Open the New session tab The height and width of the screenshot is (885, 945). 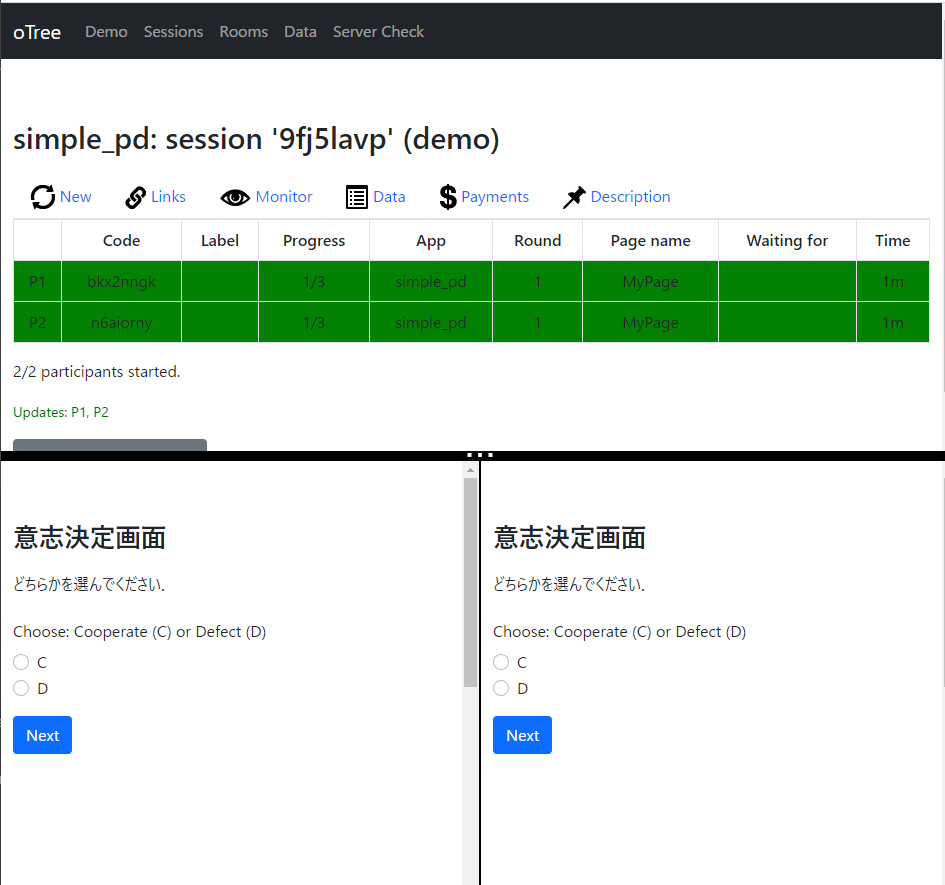pos(75,197)
